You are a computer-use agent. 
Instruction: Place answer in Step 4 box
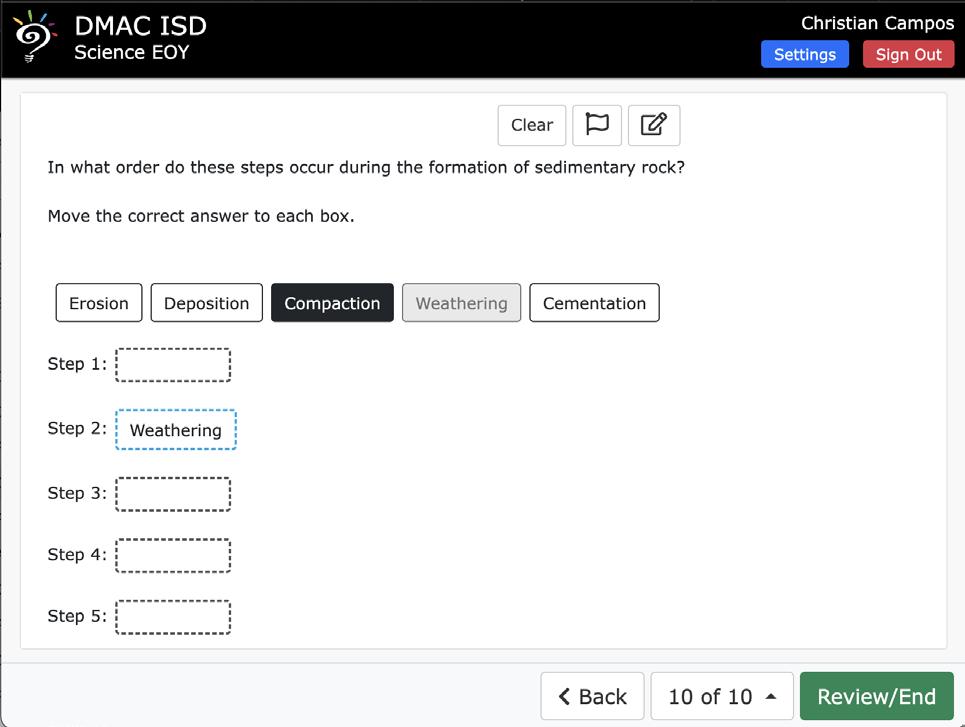pos(173,556)
